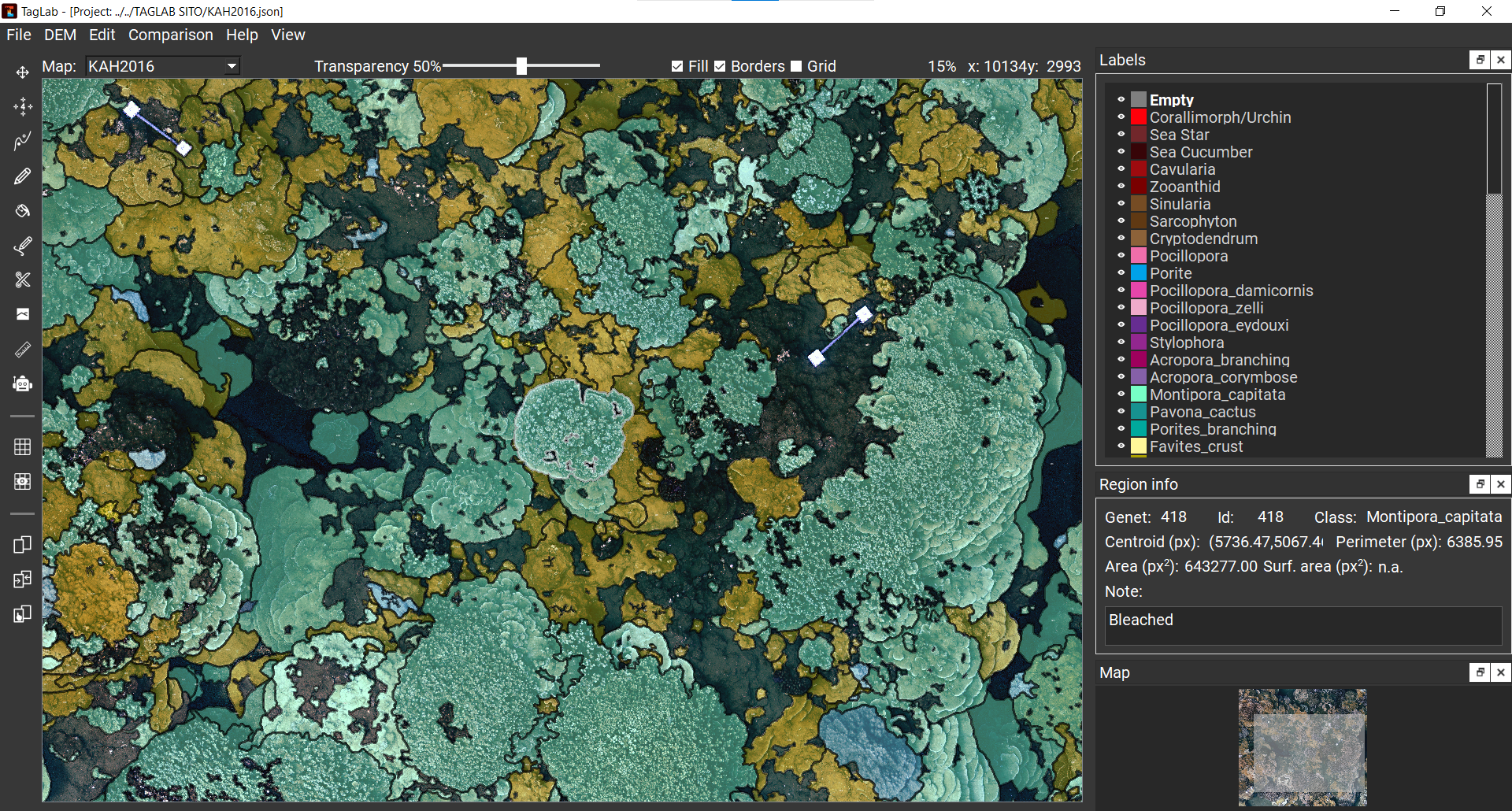The height and width of the screenshot is (811, 1512).
Task: Launch the robot automatic classifier tool
Action: point(22,384)
